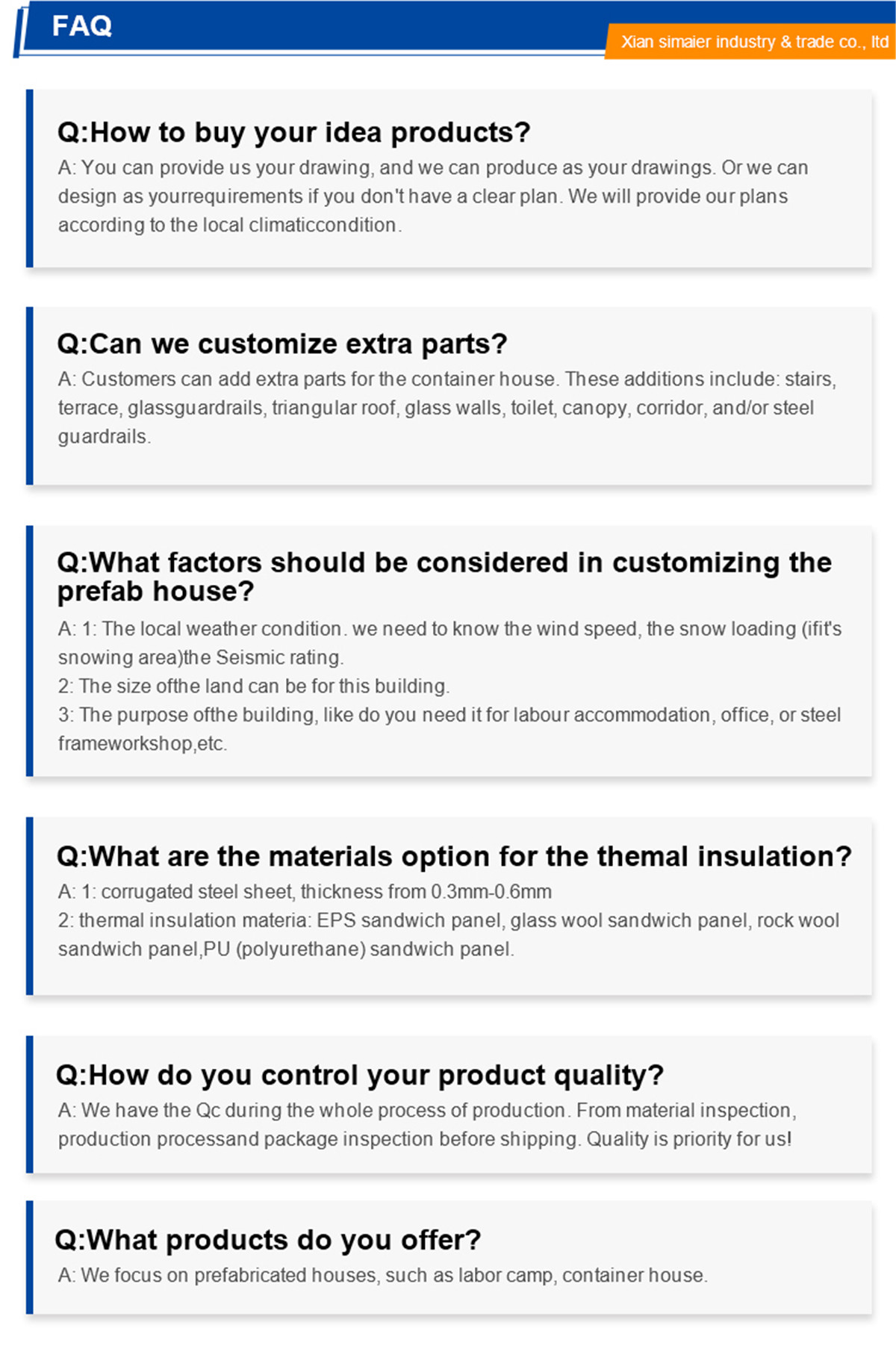Viewport: 896px width, 1349px height.
Task: Open the 'materials option for themal insulation' question
Action: (454, 856)
